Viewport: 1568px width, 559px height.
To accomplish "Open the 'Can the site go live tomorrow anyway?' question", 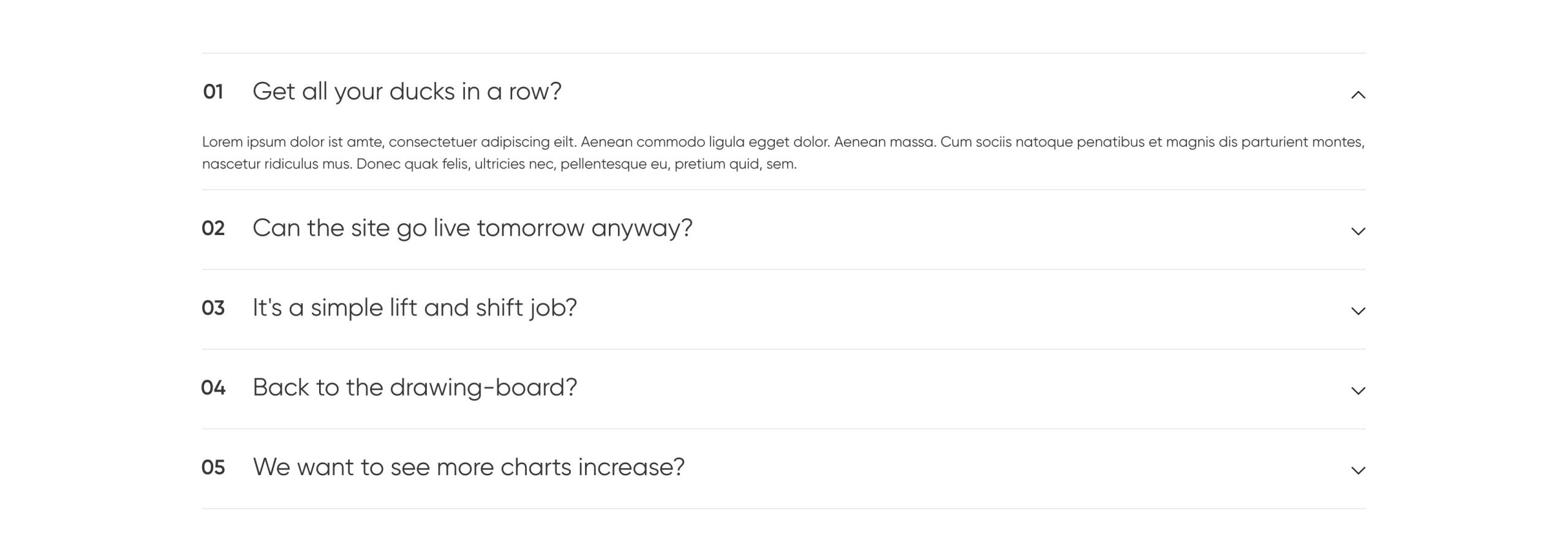I will click(x=472, y=228).
